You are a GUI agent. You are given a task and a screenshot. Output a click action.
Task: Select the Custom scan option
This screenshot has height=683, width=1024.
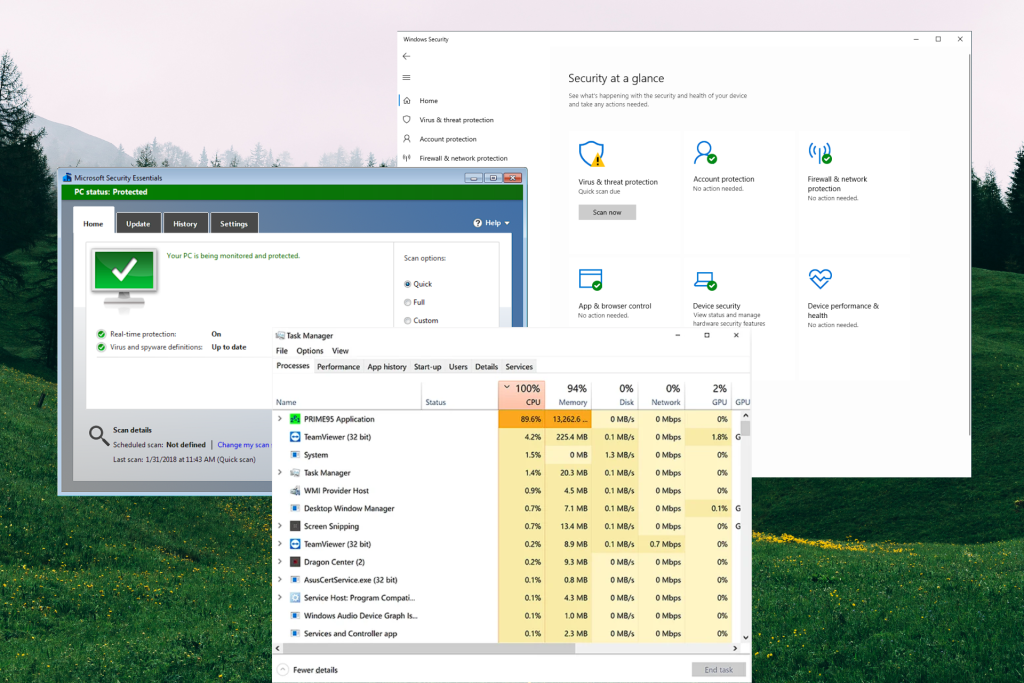click(408, 320)
